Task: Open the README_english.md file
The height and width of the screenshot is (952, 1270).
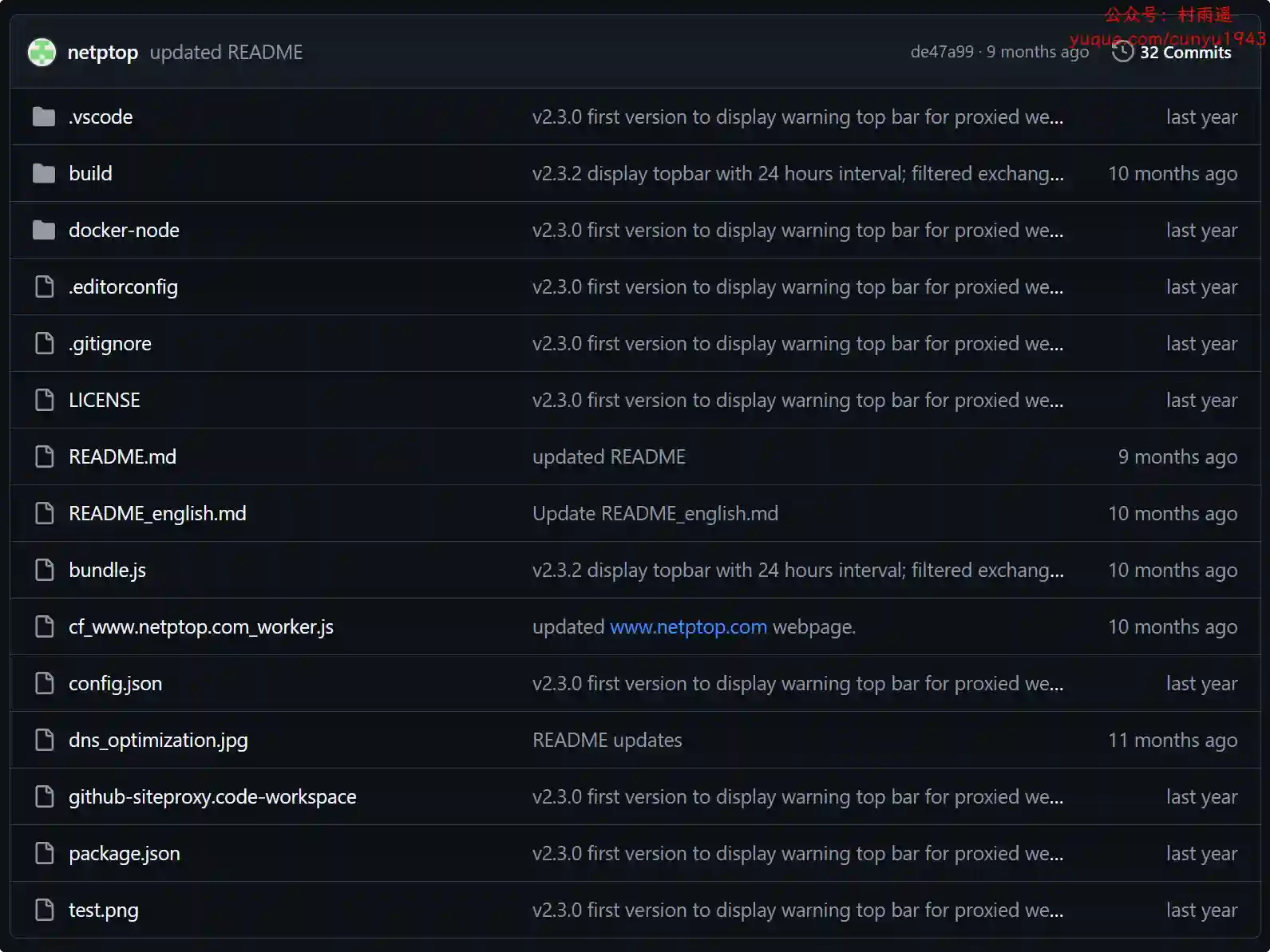Action: point(157,514)
